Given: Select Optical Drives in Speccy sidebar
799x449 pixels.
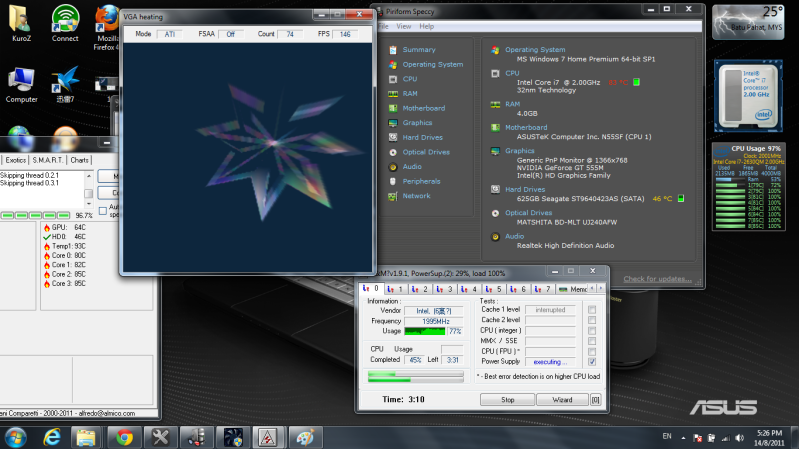Looking at the screenshot, I should point(425,152).
